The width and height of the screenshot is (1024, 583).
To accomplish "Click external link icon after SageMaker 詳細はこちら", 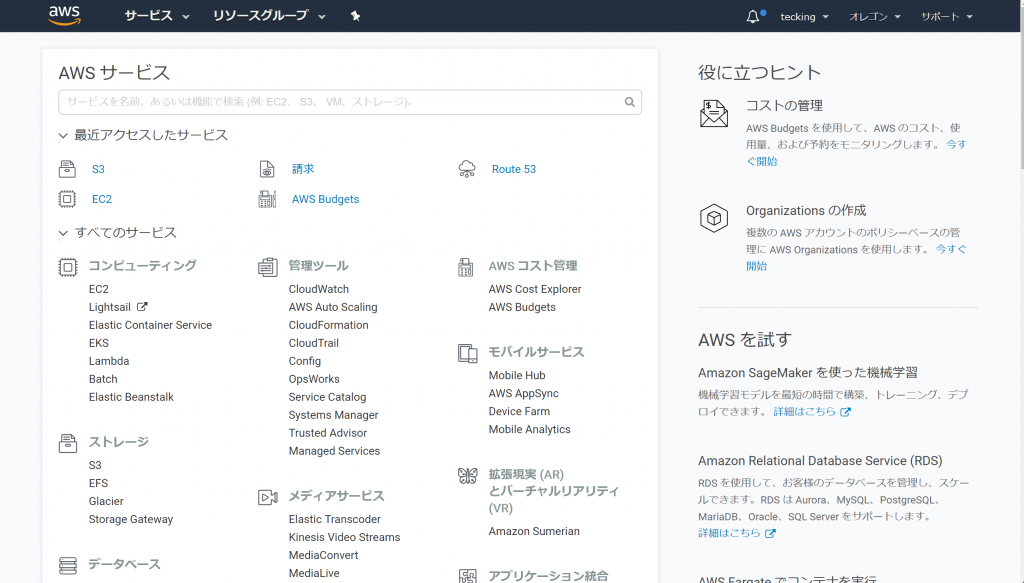I will [x=845, y=412].
